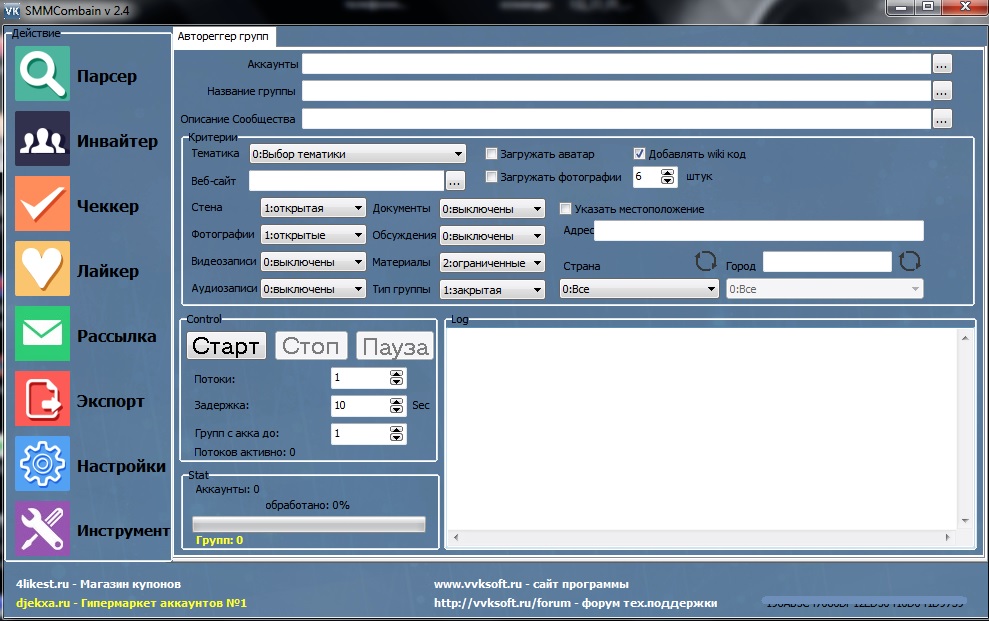Open Инструмент wrench icon
The height and width of the screenshot is (621, 989).
42,529
